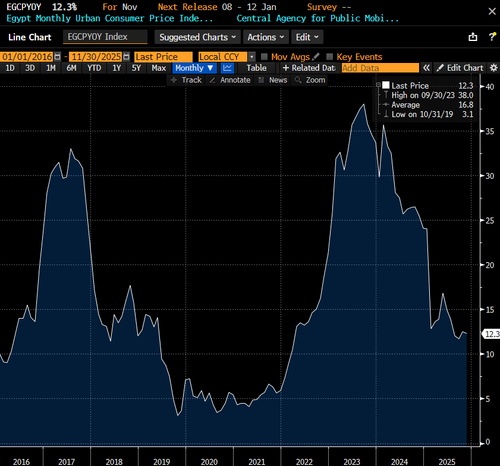Open the News overlay tool
The width and height of the screenshot is (500, 466).
[x=273, y=80]
